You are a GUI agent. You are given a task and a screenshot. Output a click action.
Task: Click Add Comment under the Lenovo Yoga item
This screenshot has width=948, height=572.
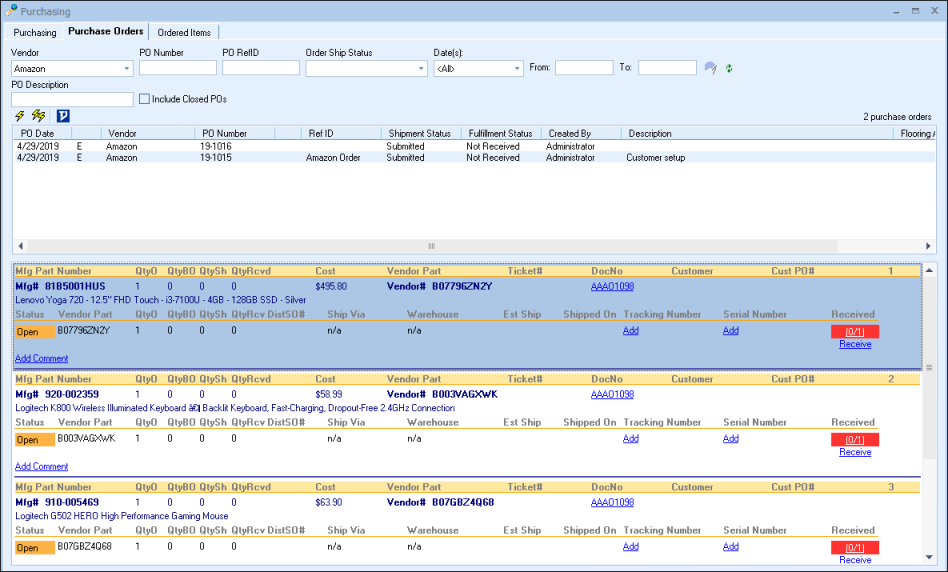(42, 358)
